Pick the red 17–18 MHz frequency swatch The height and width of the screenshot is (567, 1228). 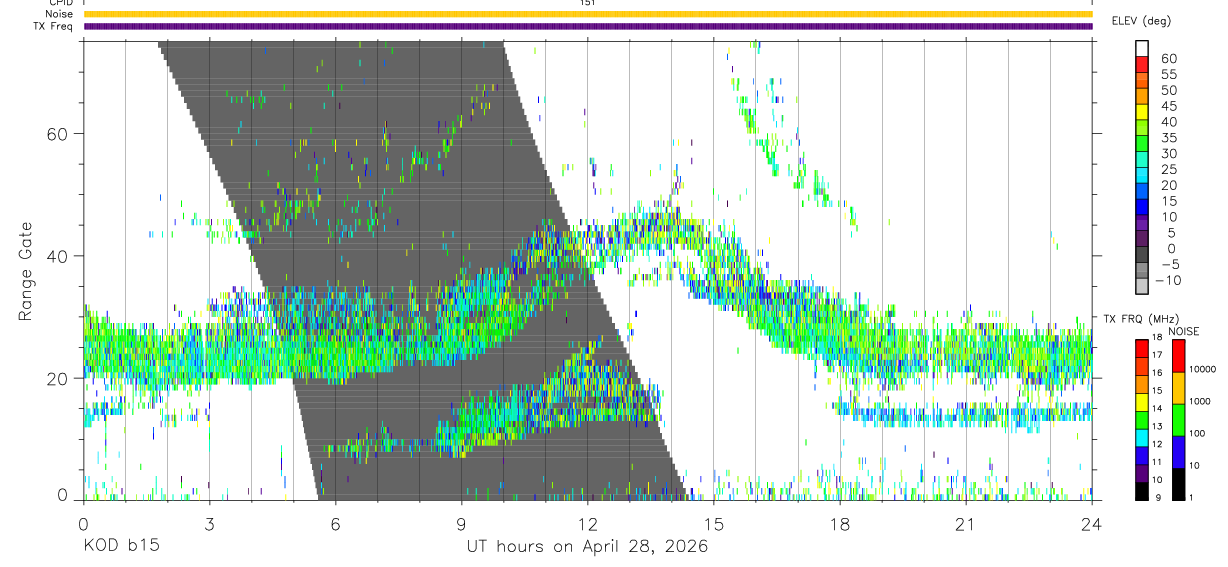(x=1140, y=348)
